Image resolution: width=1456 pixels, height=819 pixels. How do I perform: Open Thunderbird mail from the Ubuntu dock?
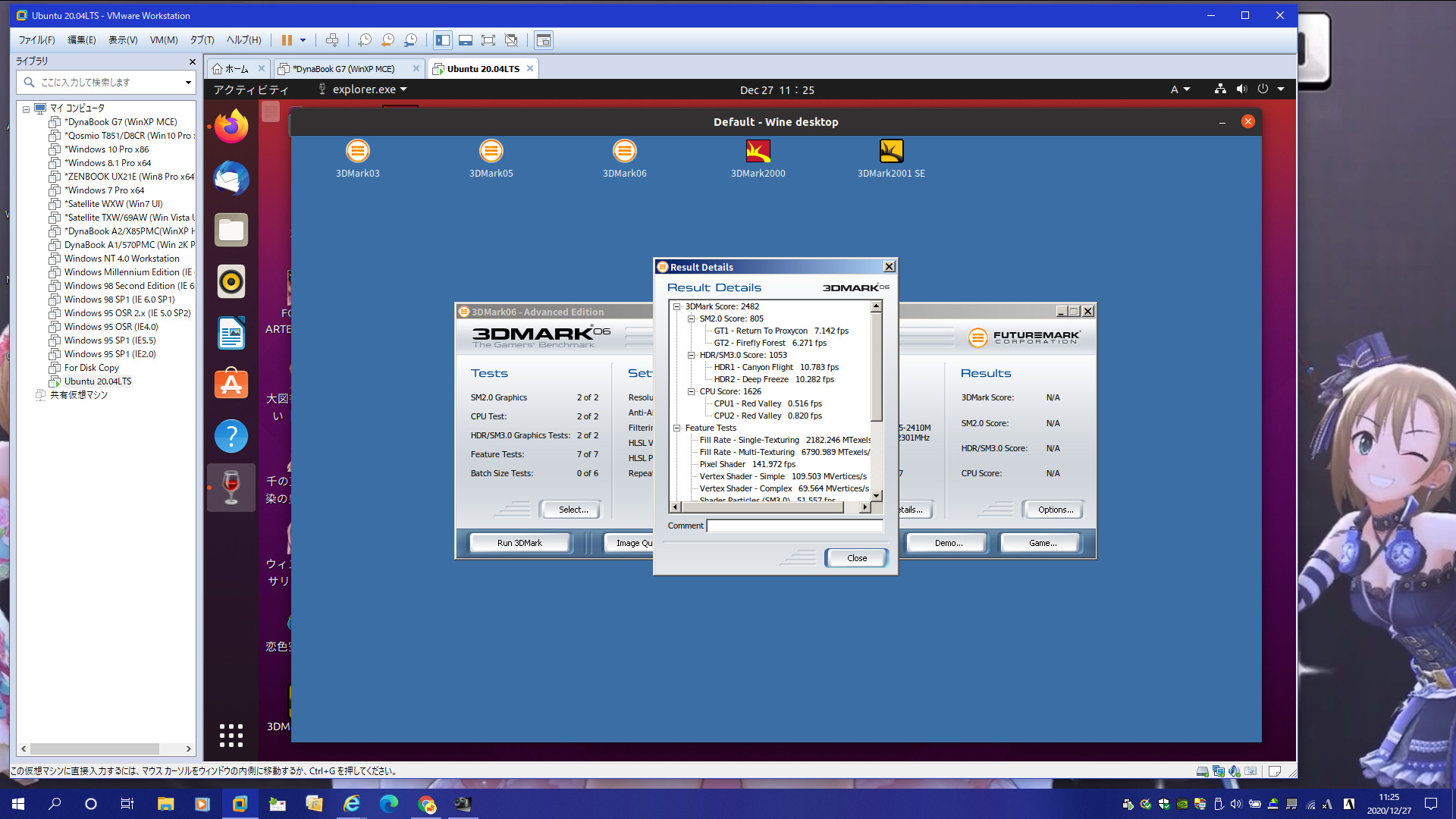[231, 178]
